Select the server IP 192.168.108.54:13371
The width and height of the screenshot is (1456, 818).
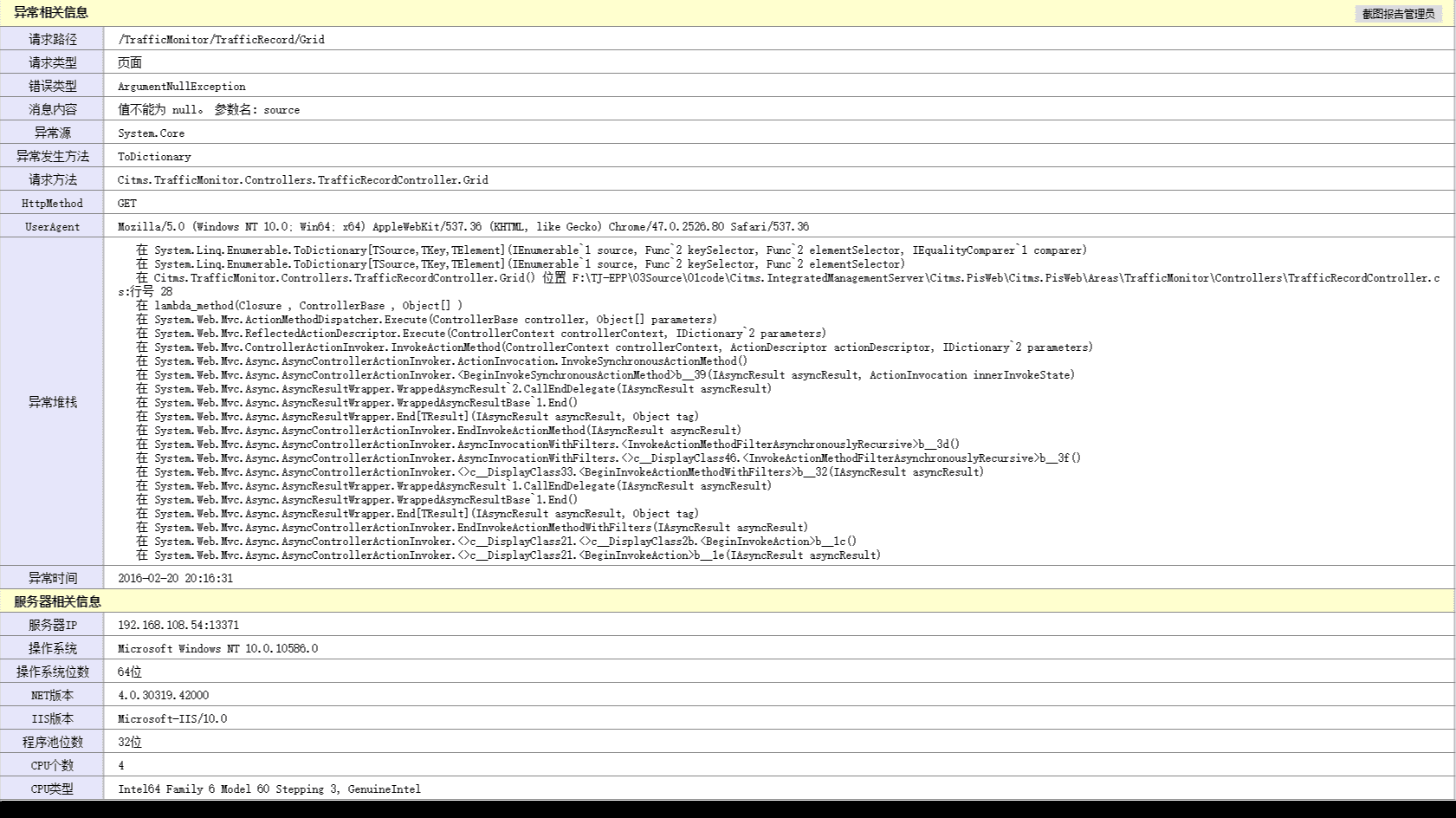click(x=178, y=625)
